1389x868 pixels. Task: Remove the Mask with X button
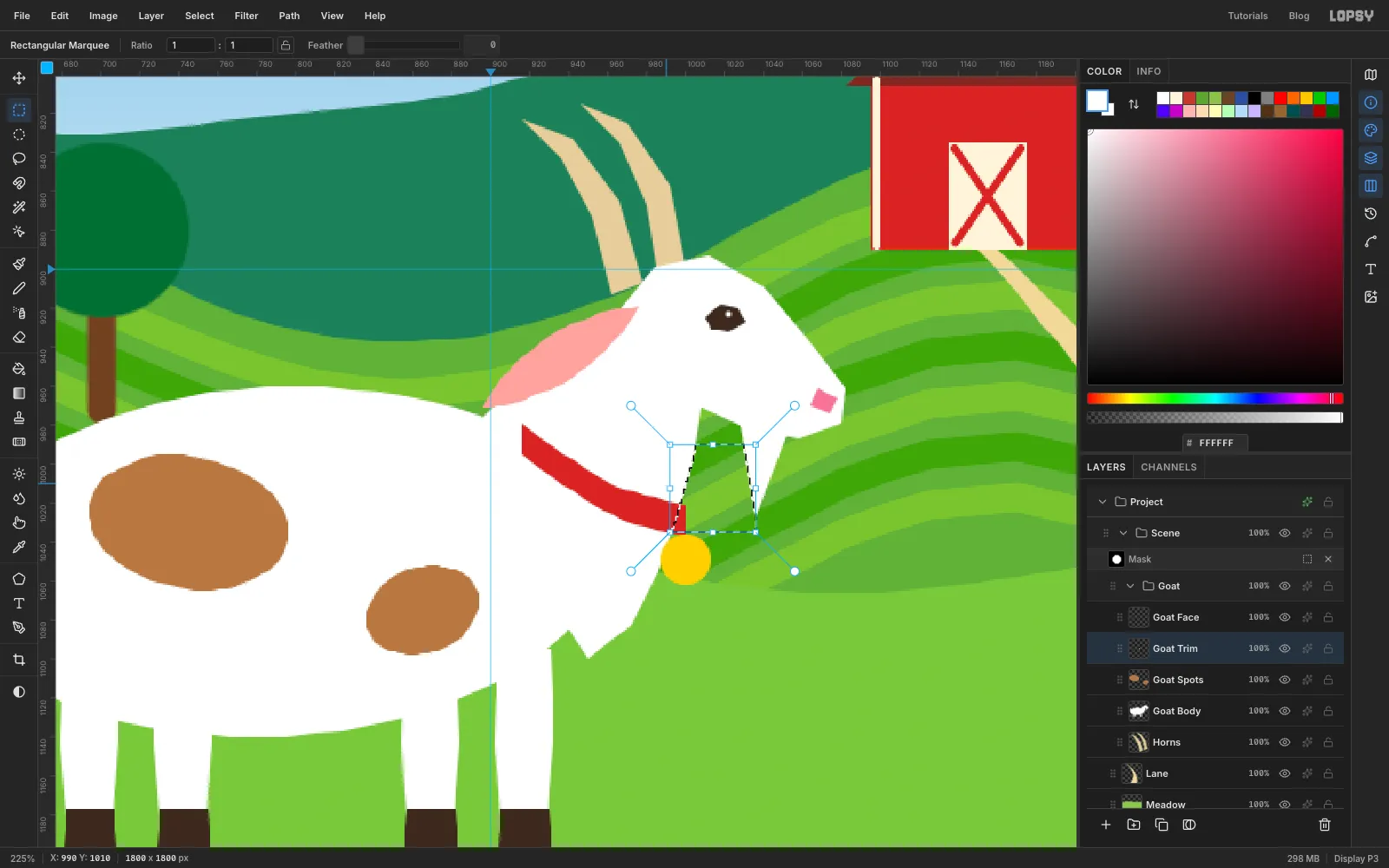point(1328,559)
